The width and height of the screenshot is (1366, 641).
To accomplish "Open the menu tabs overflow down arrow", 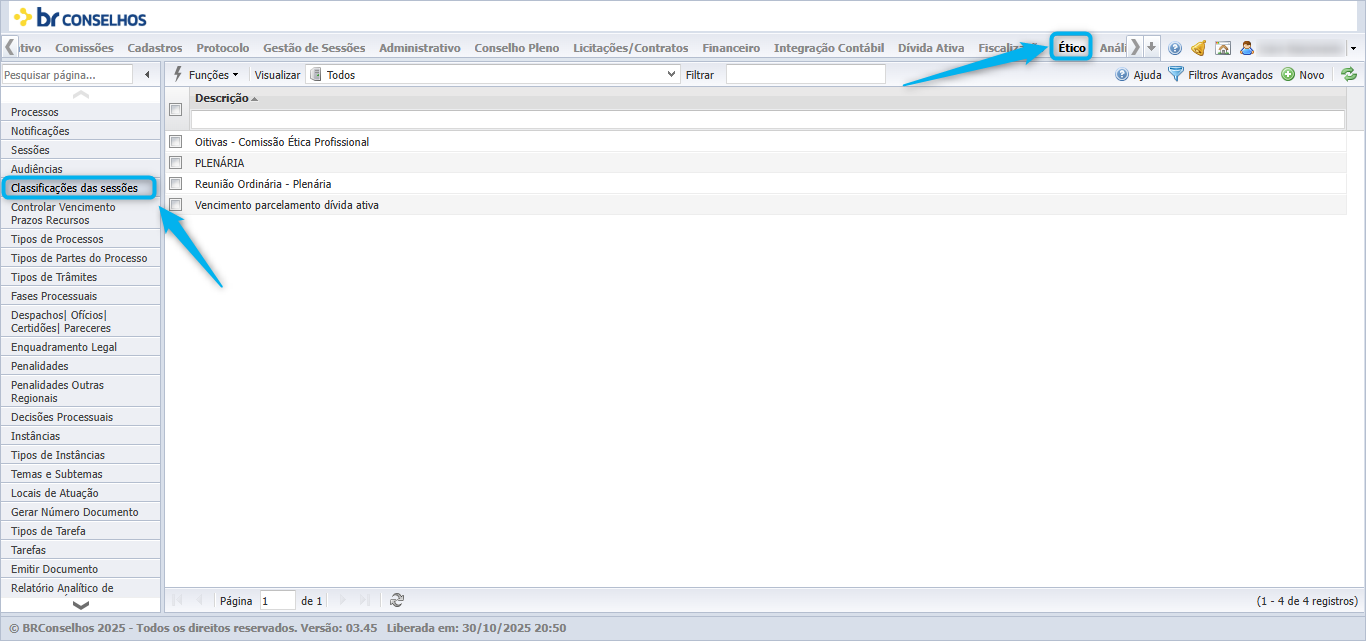I will (x=1152, y=47).
